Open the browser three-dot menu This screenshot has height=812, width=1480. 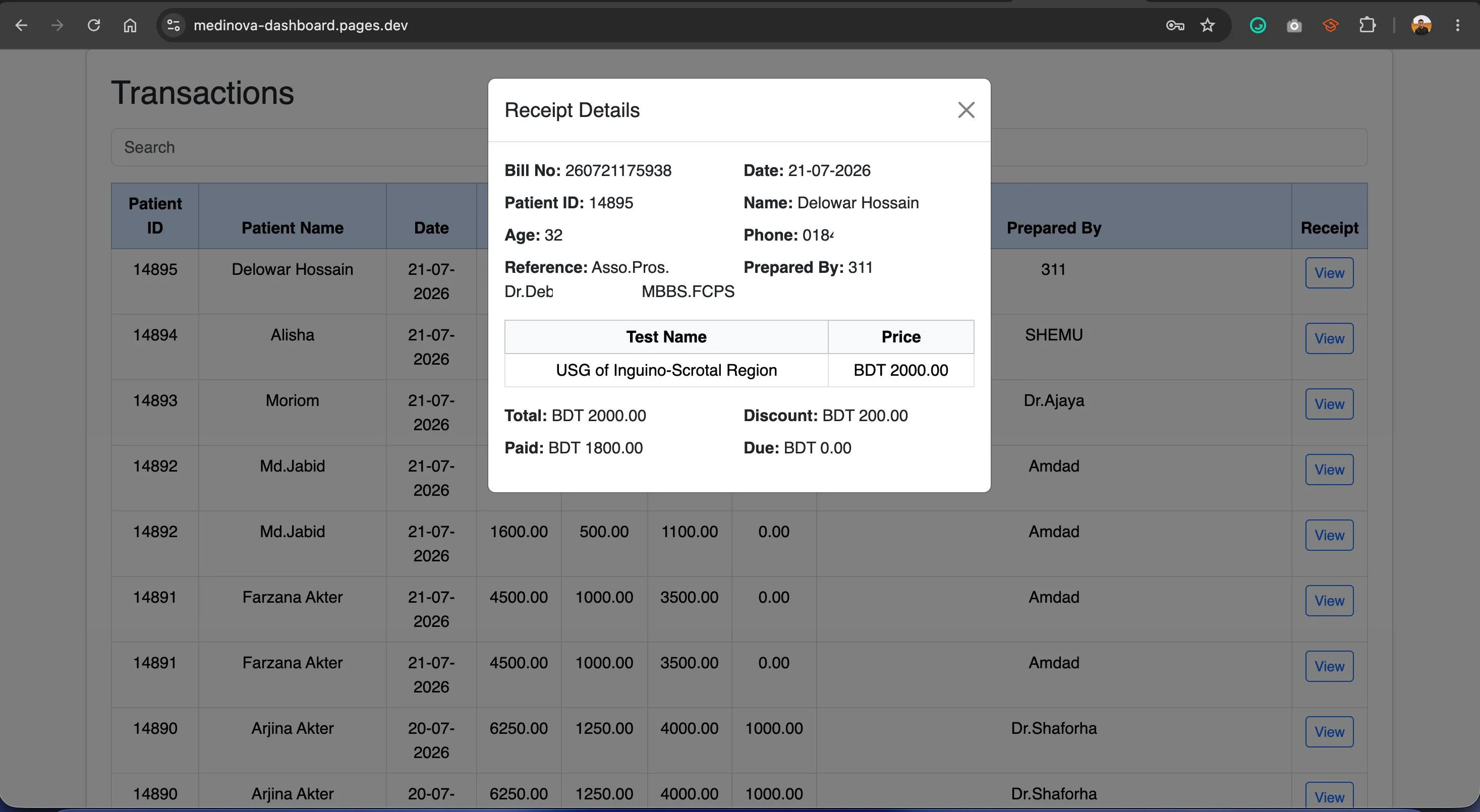coord(1458,25)
